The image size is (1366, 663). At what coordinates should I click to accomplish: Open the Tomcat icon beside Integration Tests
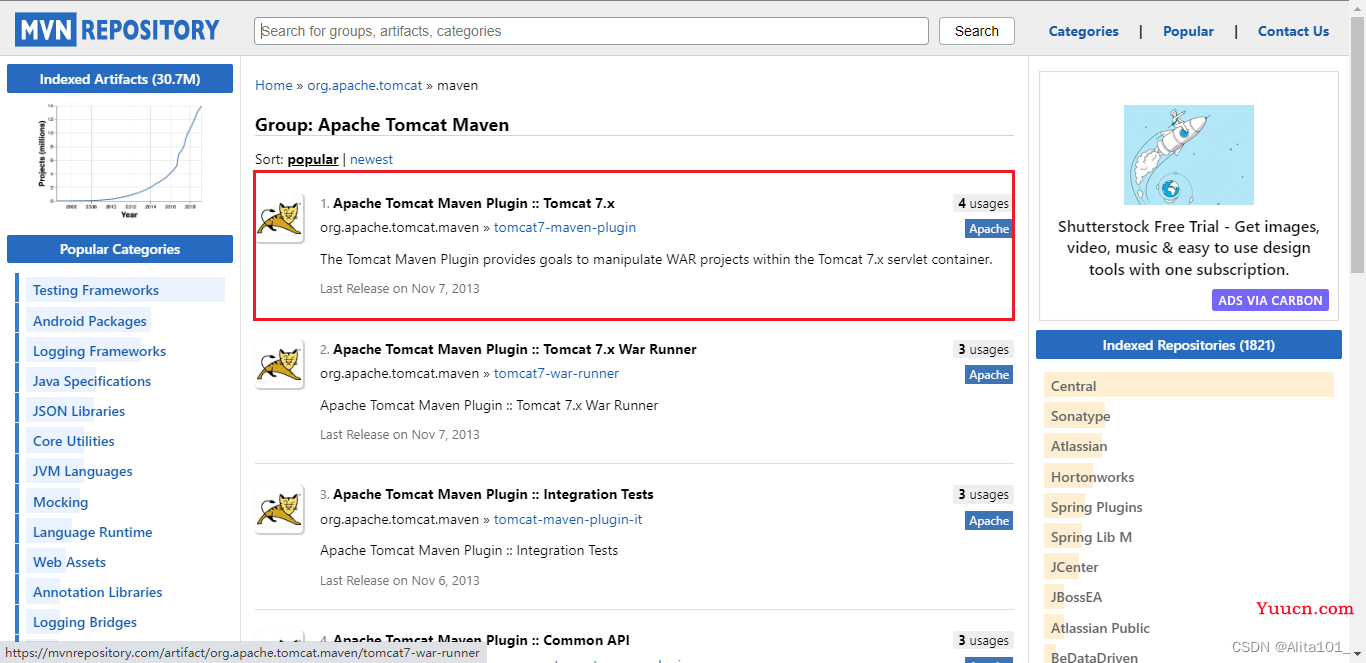coord(280,510)
